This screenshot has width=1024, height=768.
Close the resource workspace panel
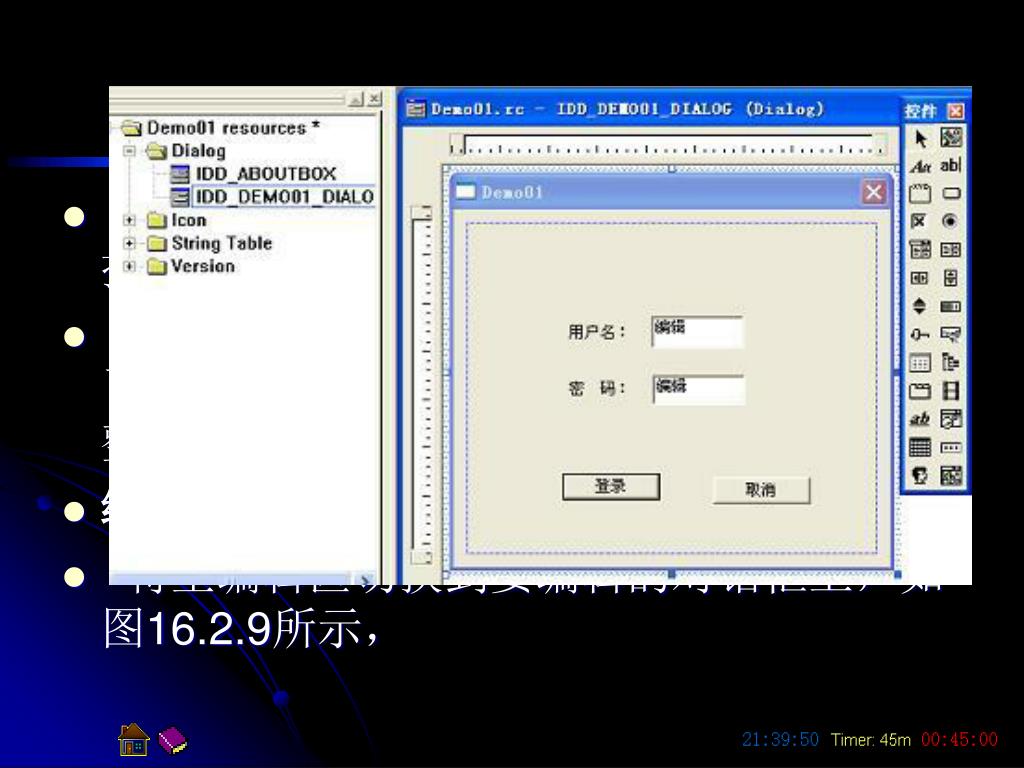click(374, 99)
